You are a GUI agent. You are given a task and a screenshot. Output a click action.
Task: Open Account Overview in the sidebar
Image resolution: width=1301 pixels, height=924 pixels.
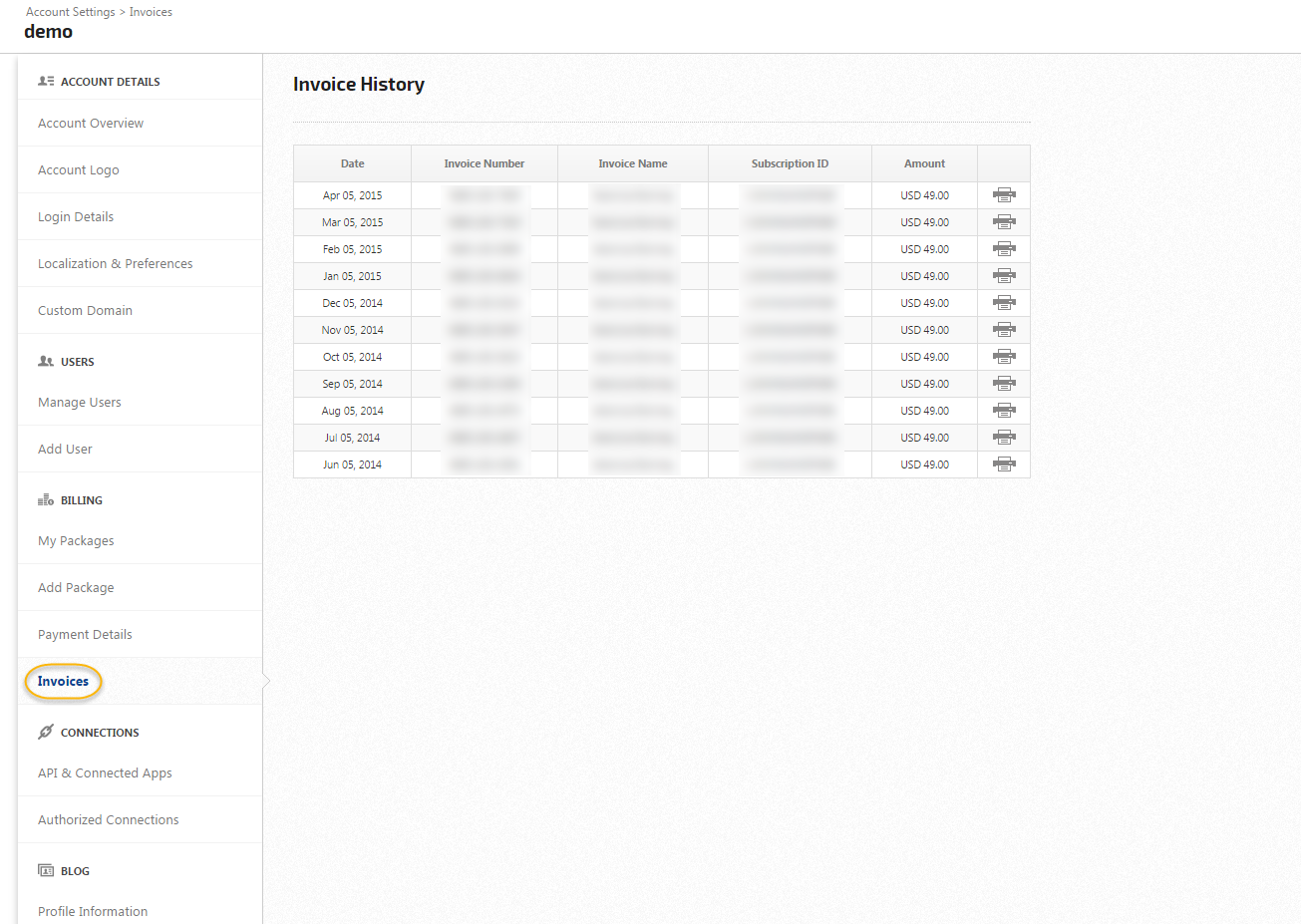91,124
